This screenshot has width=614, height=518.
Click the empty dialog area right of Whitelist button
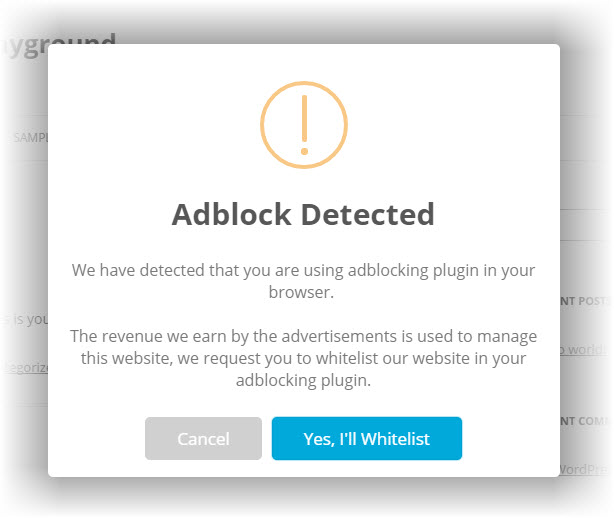[x=510, y=439]
